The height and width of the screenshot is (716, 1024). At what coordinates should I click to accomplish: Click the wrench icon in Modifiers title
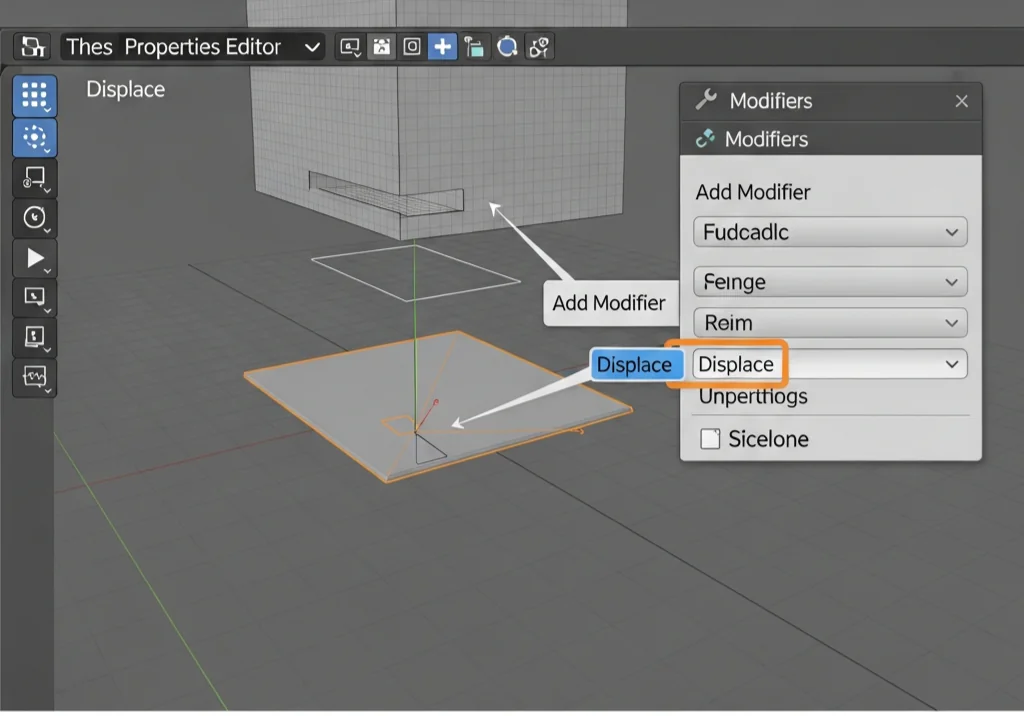tap(706, 100)
